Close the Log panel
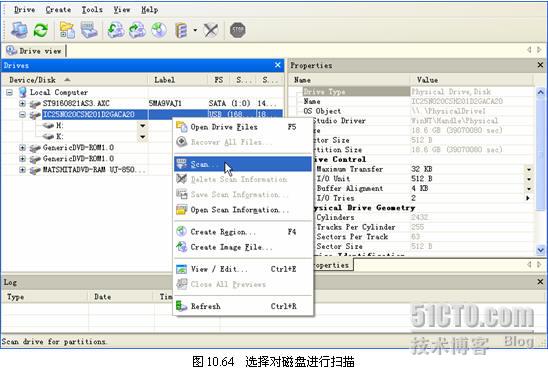 coord(540,282)
